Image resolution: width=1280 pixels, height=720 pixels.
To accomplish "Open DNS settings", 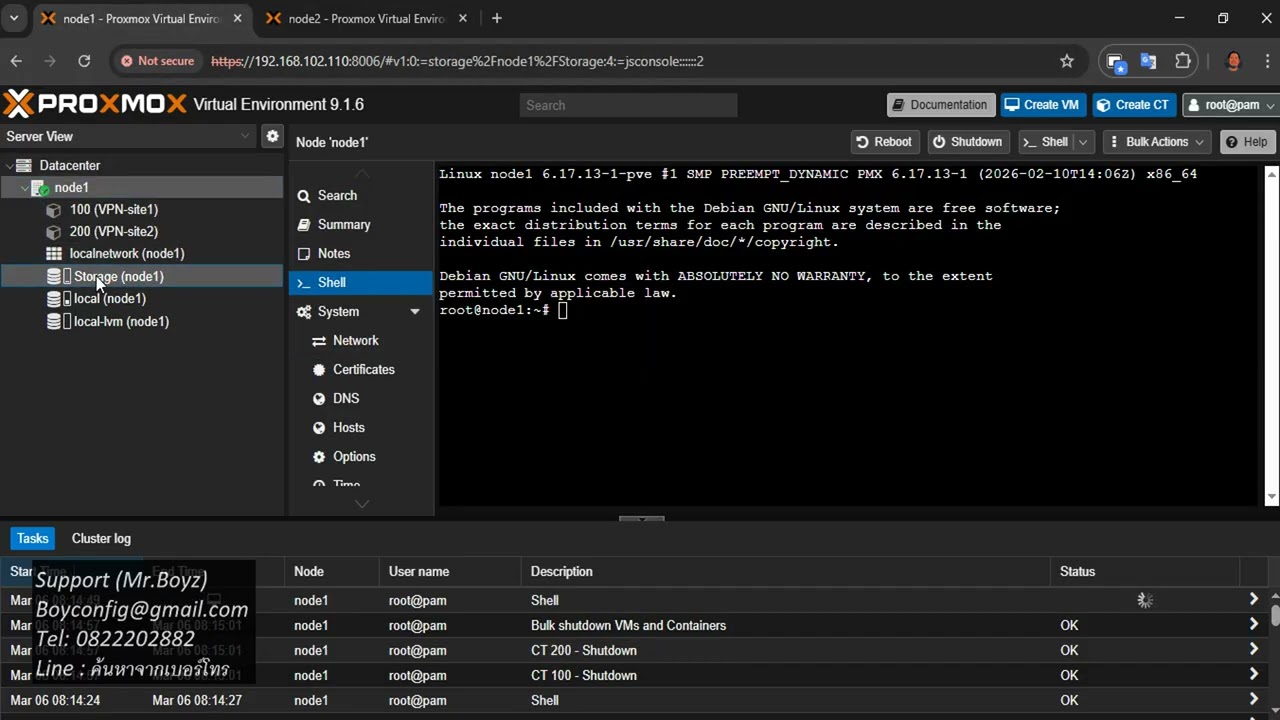I will click(x=346, y=399).
